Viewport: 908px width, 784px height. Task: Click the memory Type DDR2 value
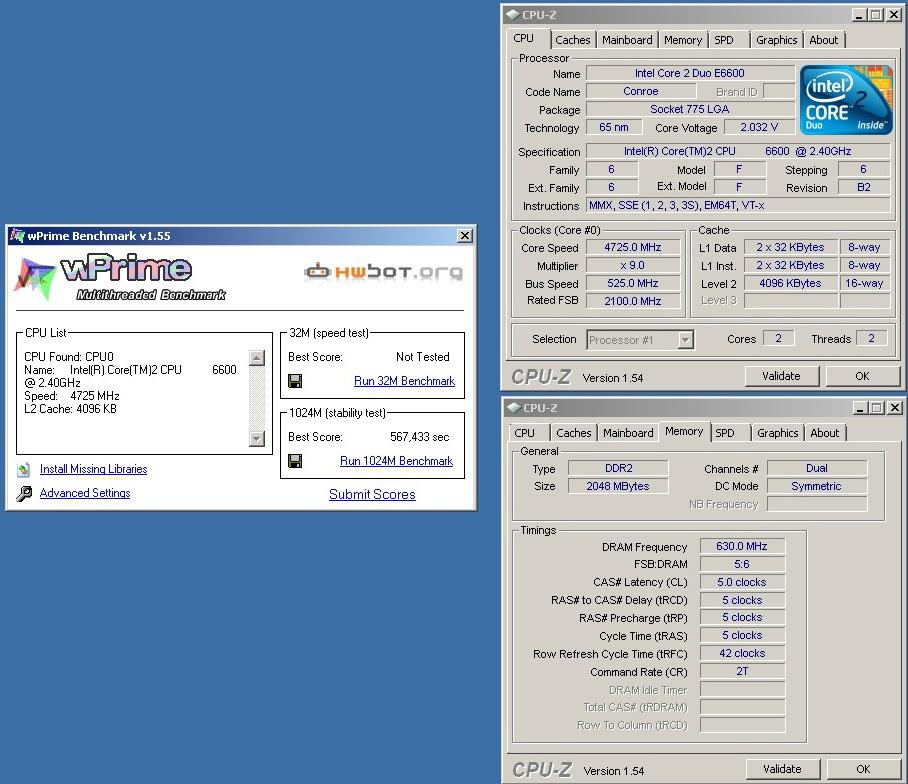click(618, 468)
